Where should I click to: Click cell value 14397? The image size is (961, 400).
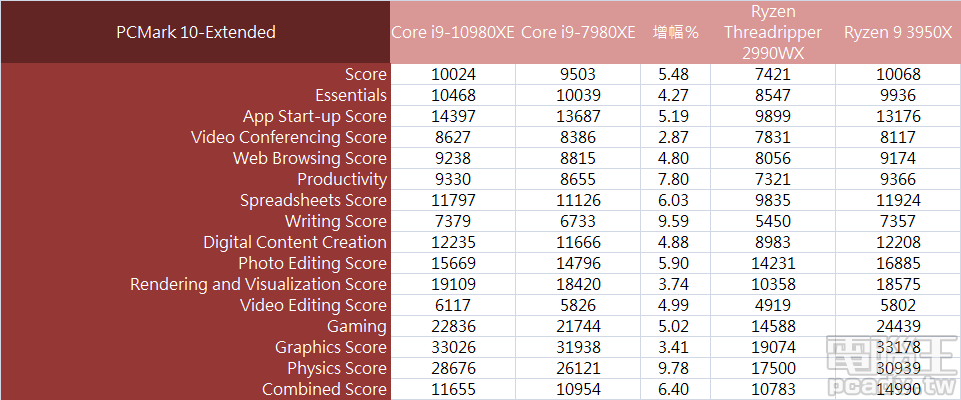(x=453, y=116)
